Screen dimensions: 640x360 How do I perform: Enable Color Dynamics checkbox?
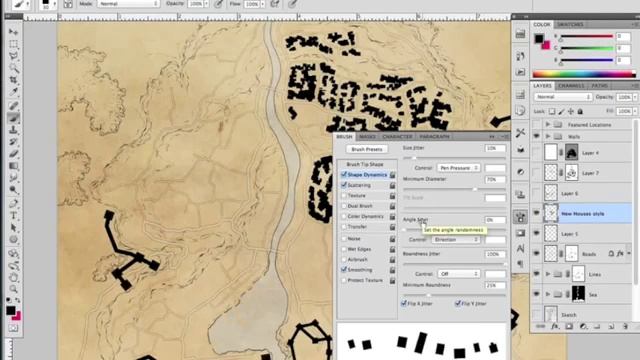coord(344,216)
